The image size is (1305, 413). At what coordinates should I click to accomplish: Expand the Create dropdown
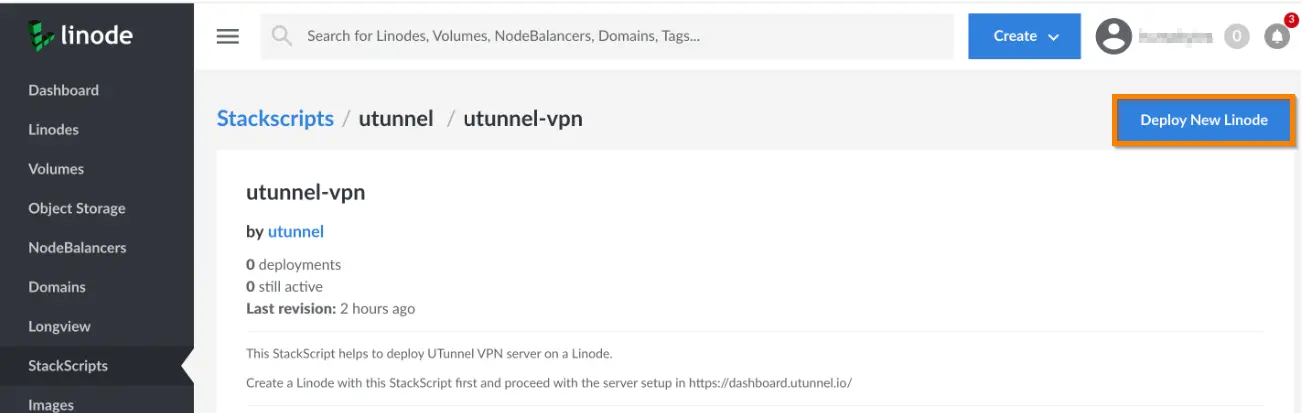pos(1025,36)
